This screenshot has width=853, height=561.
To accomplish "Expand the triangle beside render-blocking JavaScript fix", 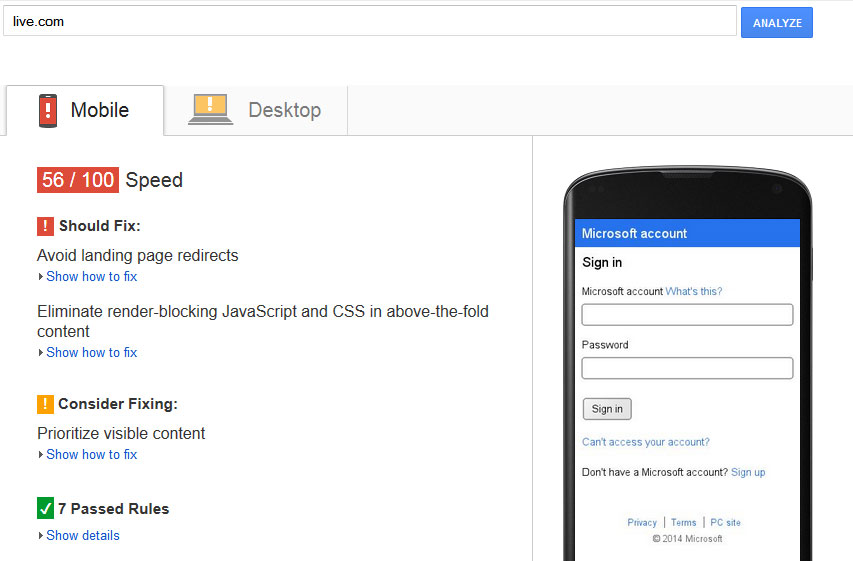I will 41,353.
